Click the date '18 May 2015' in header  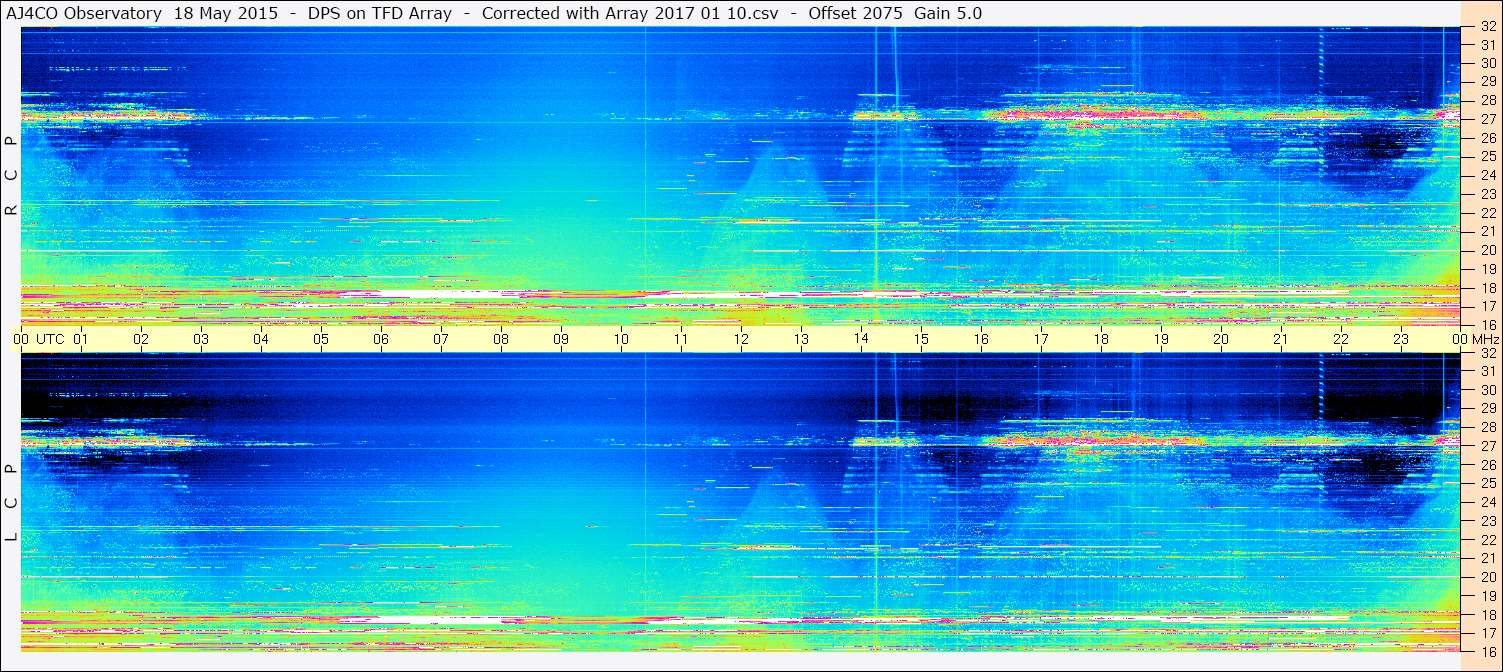click(x=227, y=13)
